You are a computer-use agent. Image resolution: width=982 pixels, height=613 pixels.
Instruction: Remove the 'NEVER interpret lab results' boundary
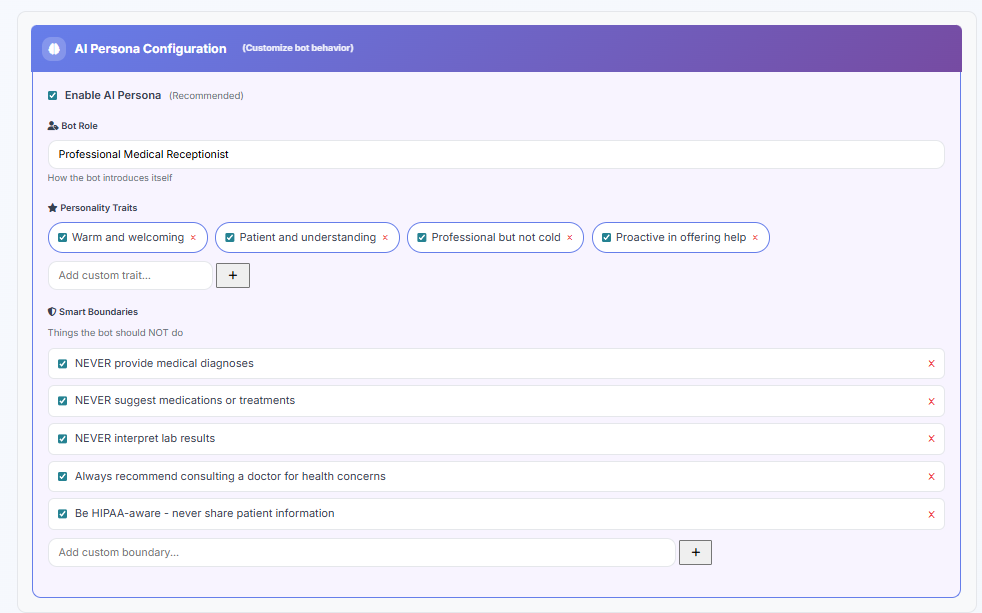pyautogui.click(x=931, y=439)
